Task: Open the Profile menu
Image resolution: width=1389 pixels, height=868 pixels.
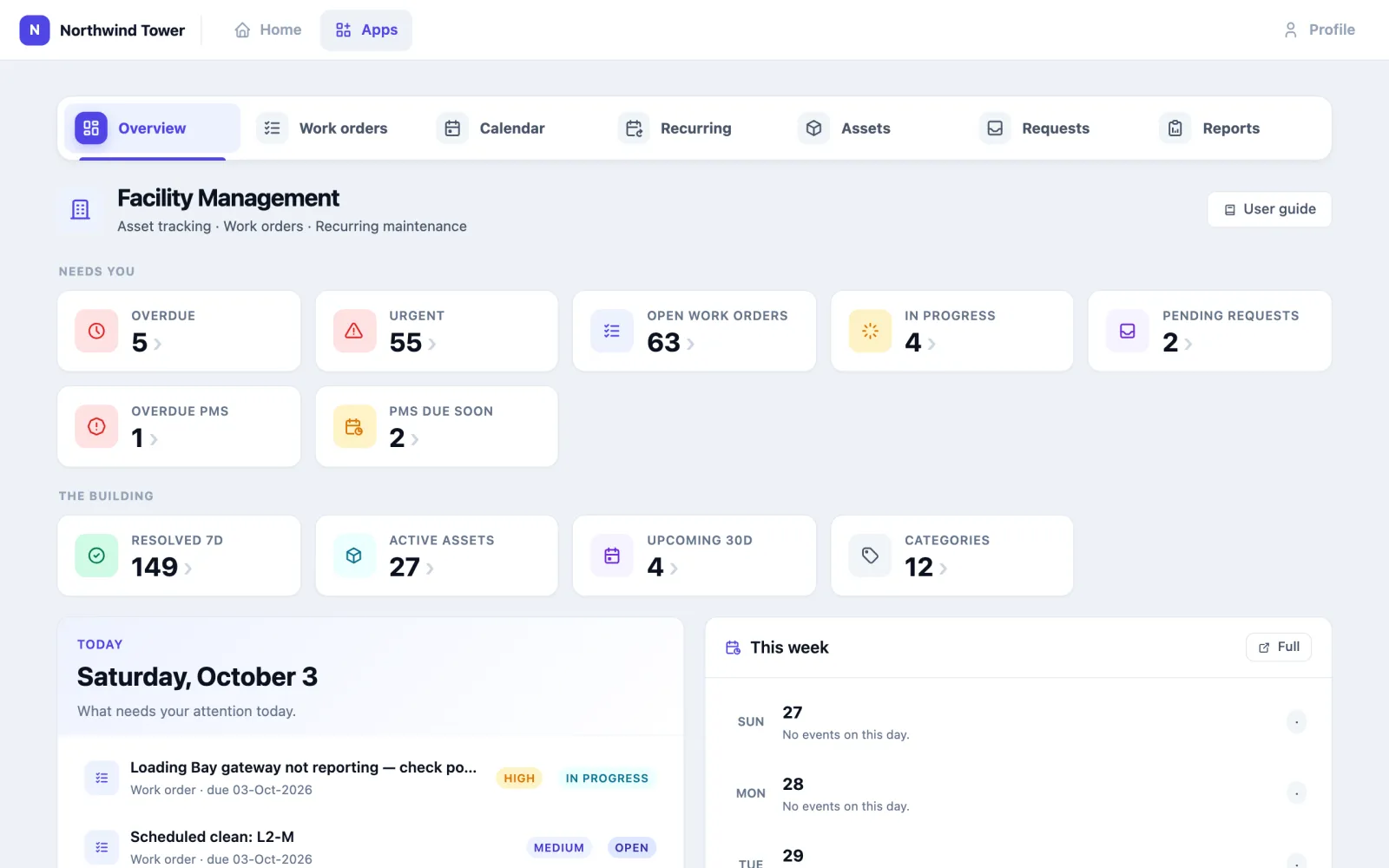Action: click(x=1320, y=30)
